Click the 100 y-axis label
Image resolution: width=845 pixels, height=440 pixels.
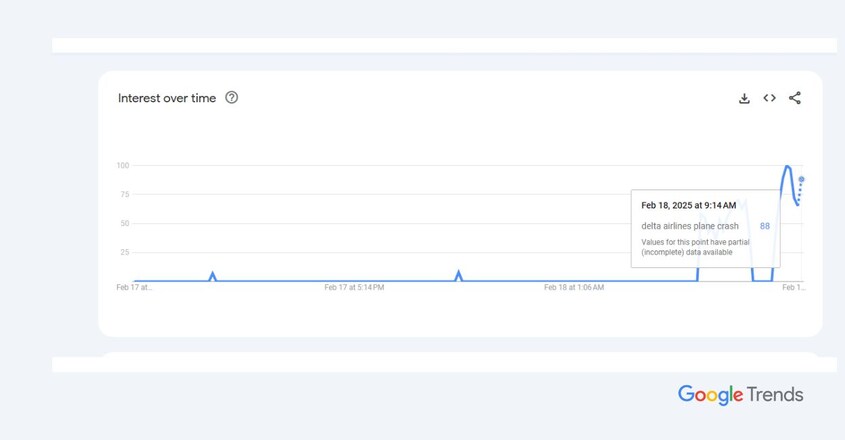pos(123,166)
